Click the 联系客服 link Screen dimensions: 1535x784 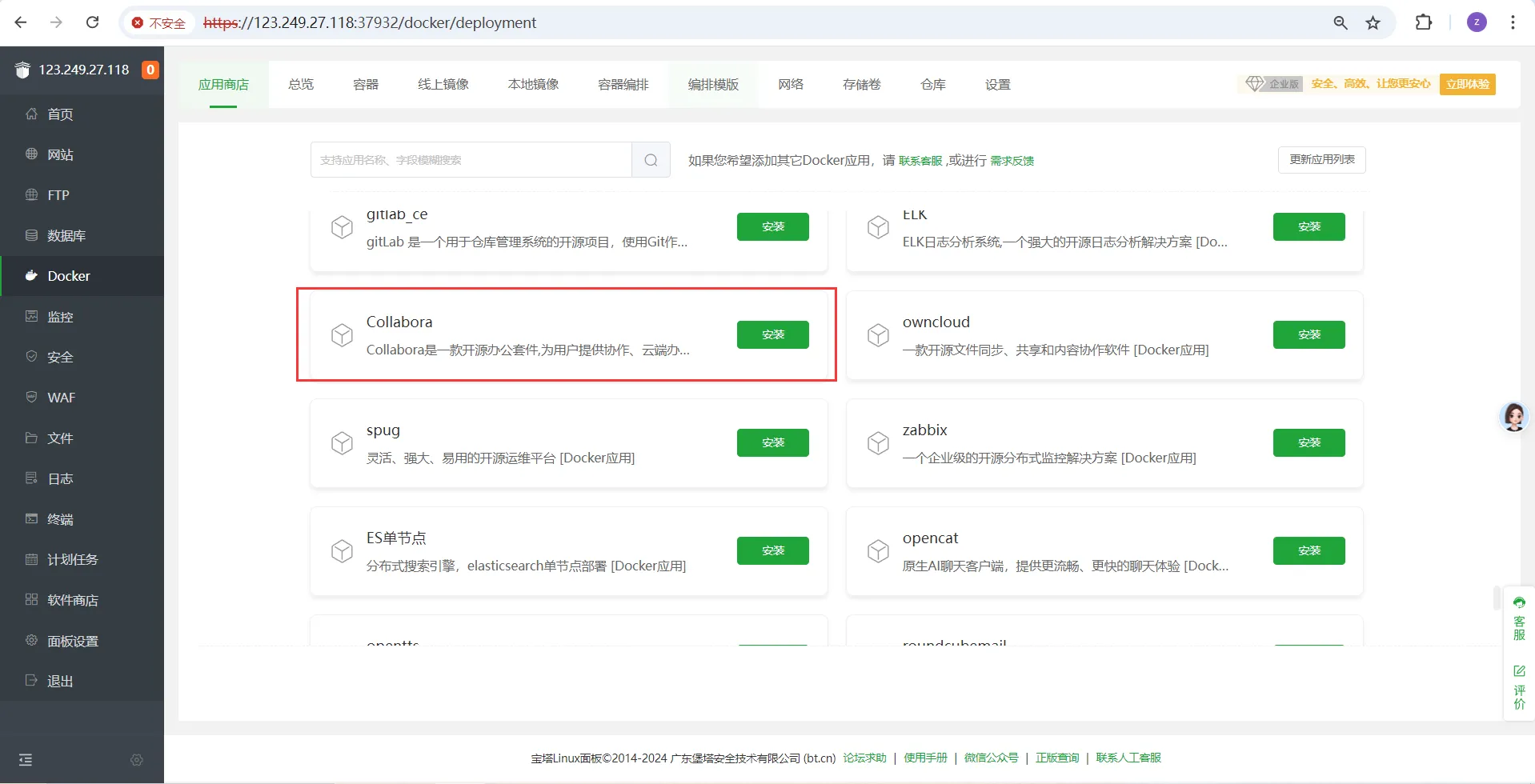[x=920, y=161]
